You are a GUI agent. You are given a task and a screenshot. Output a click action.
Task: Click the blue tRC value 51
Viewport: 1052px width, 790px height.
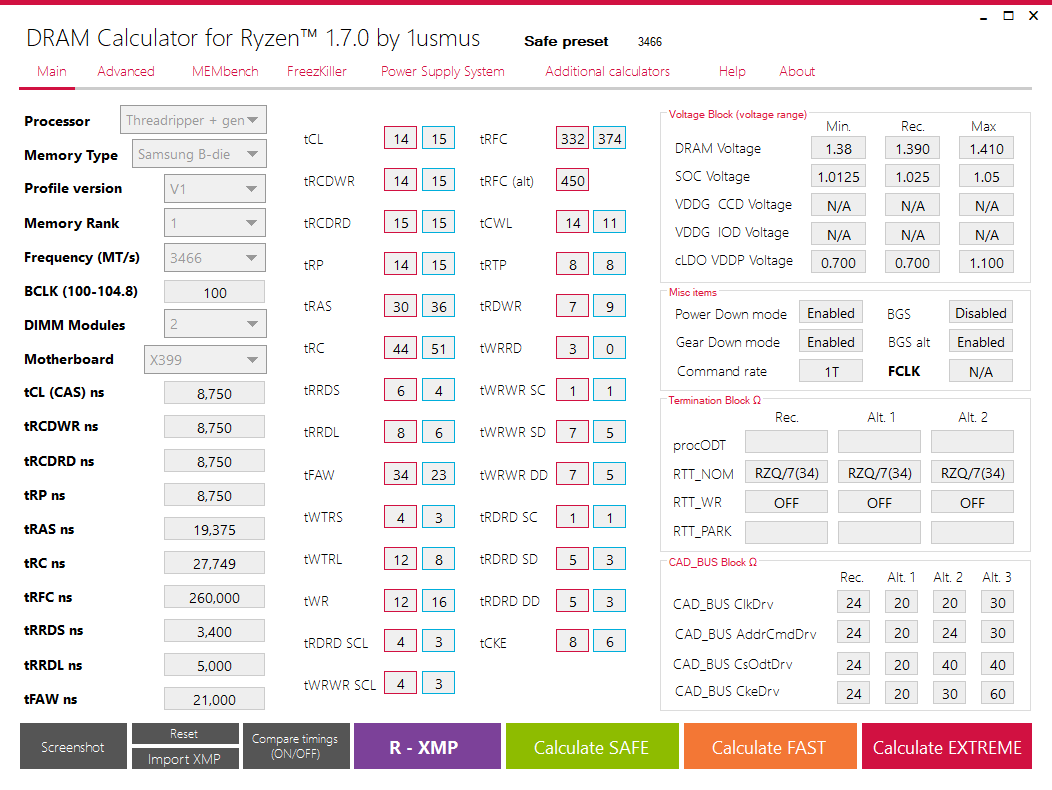pos(438,348)
